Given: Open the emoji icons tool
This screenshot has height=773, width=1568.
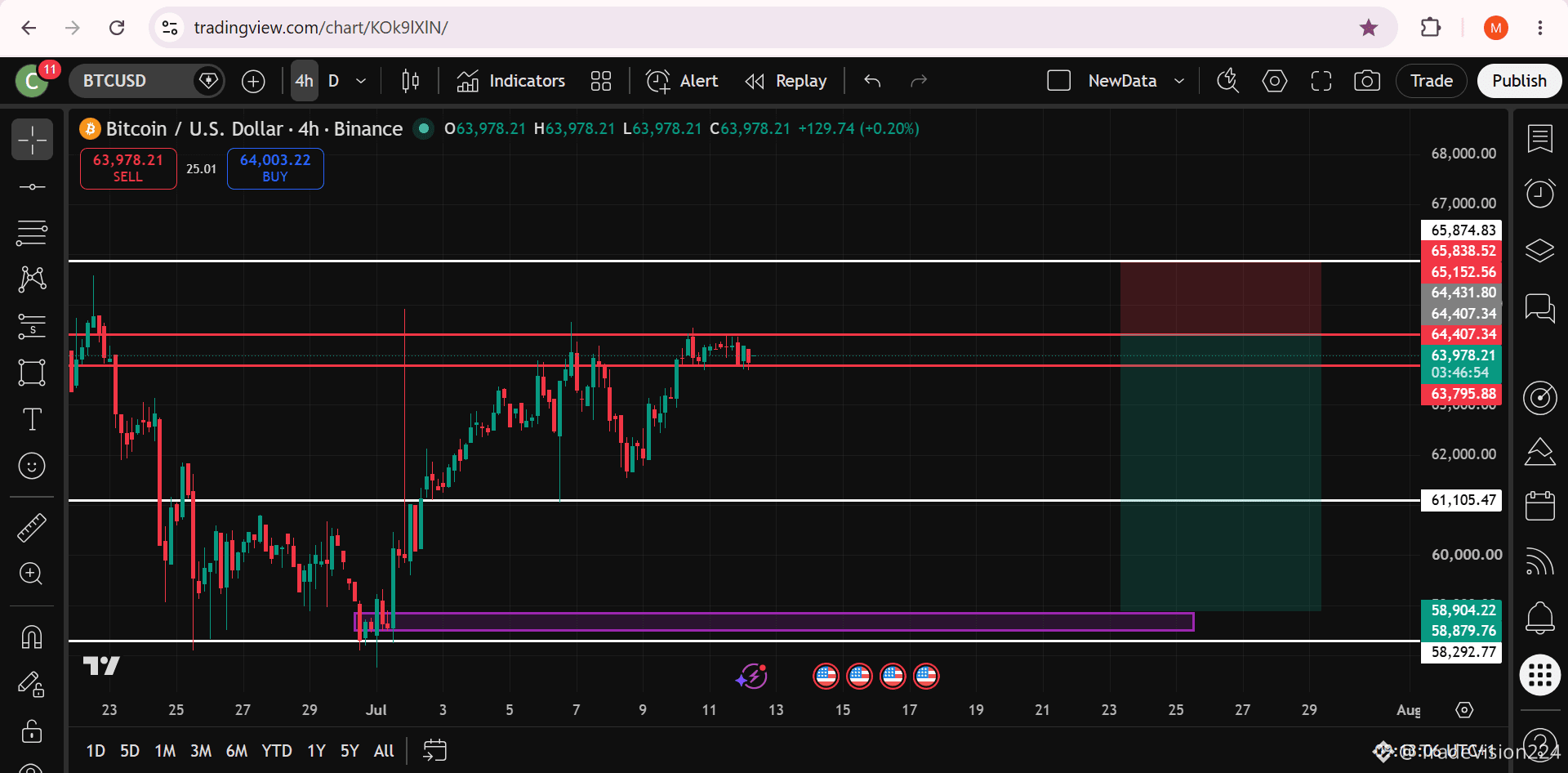Looking at the screenshot, I should point(32,466).
